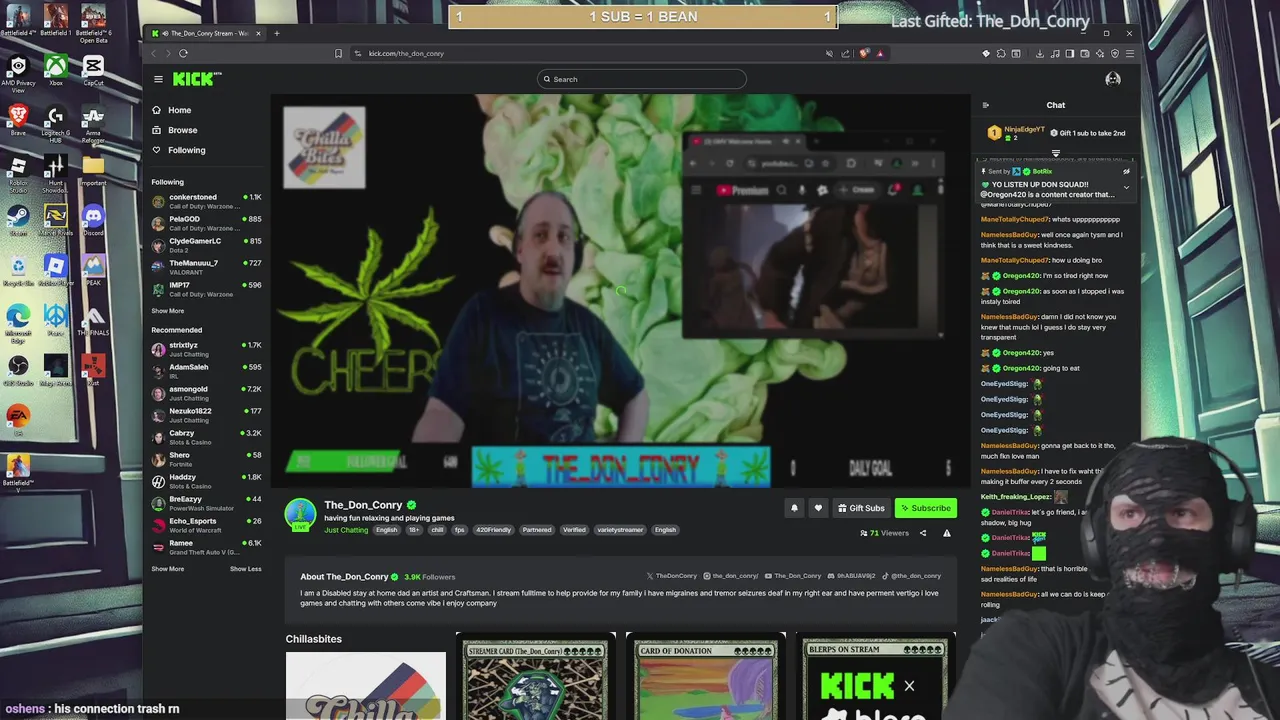
Task: Report the stream via warning triangle icon
Action: pos(947,533)
